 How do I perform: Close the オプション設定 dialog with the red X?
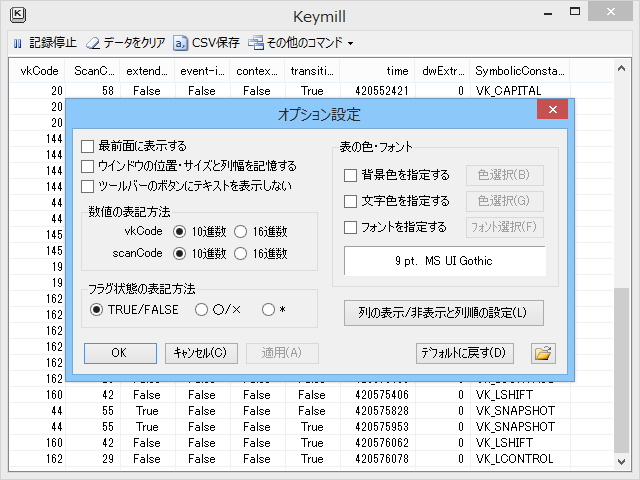[553, 109]
